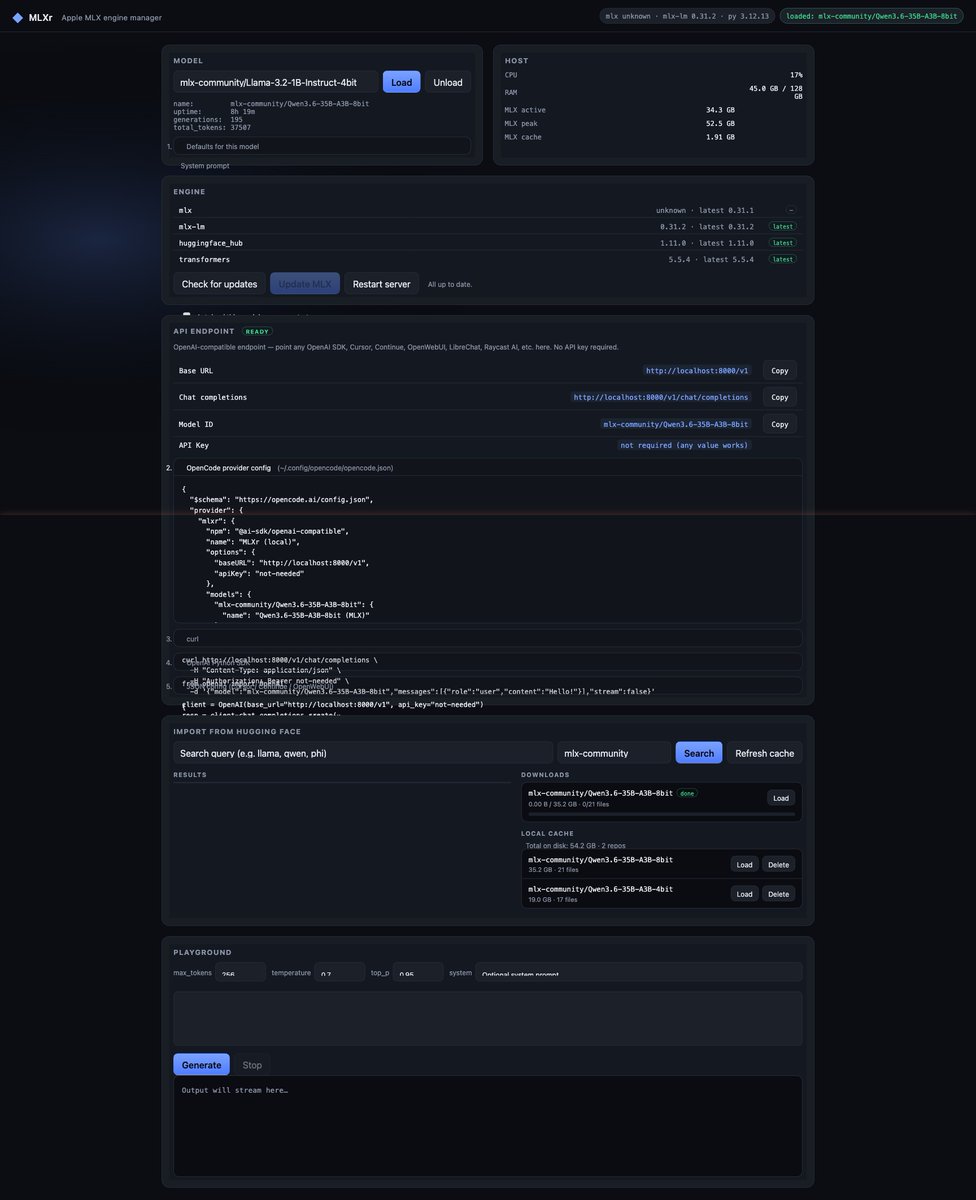976x1200 pixels.
Task: Click the CPU 17% value in Host panel
Action: (796, 74)
